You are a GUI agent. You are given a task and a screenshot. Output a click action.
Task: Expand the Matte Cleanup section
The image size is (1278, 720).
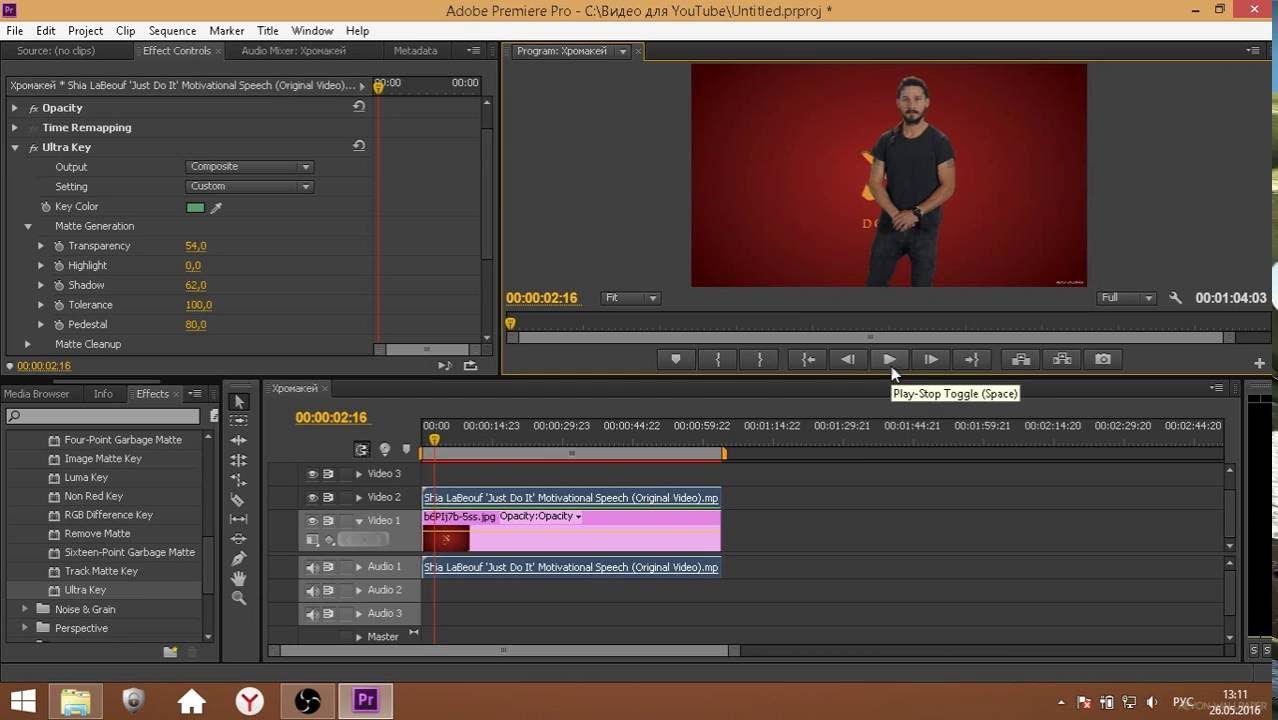tap(28, 344)
